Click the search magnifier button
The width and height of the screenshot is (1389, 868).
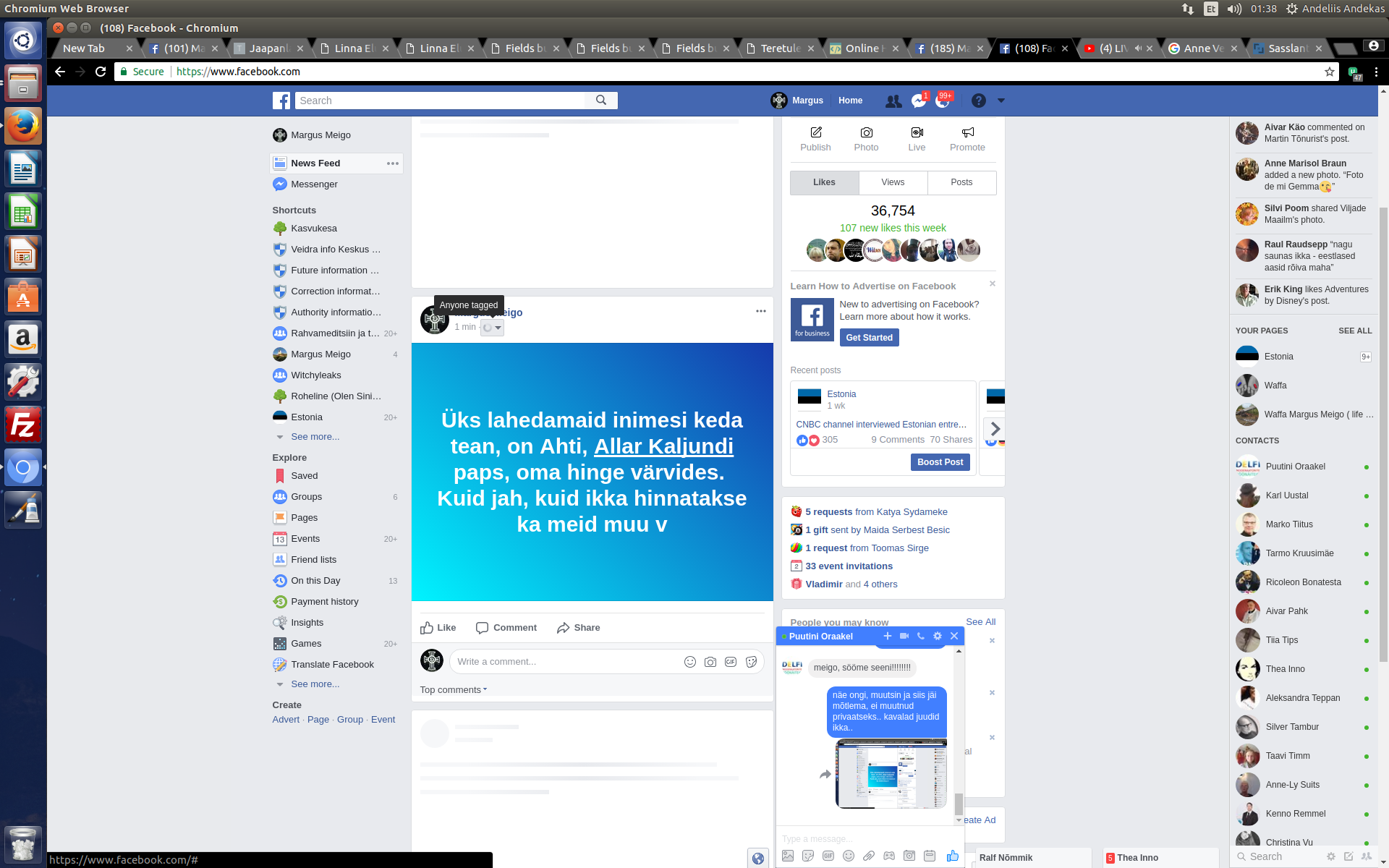[x=601, y=101]
